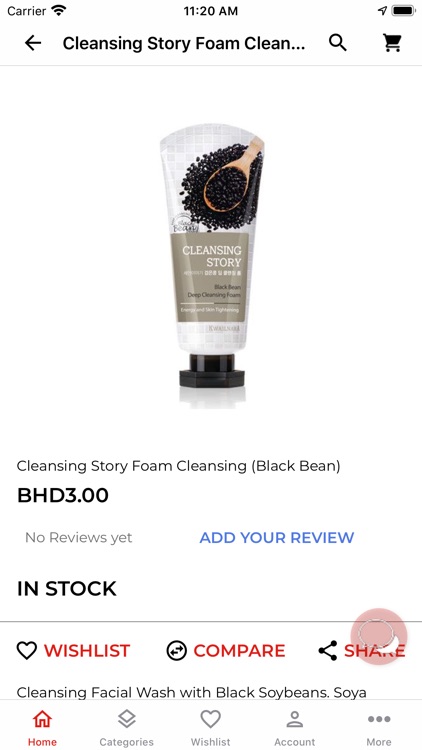The width and height of the screenshot is (422, 750).
Task: Tap the SHARE button label
Action: point(375,651)
